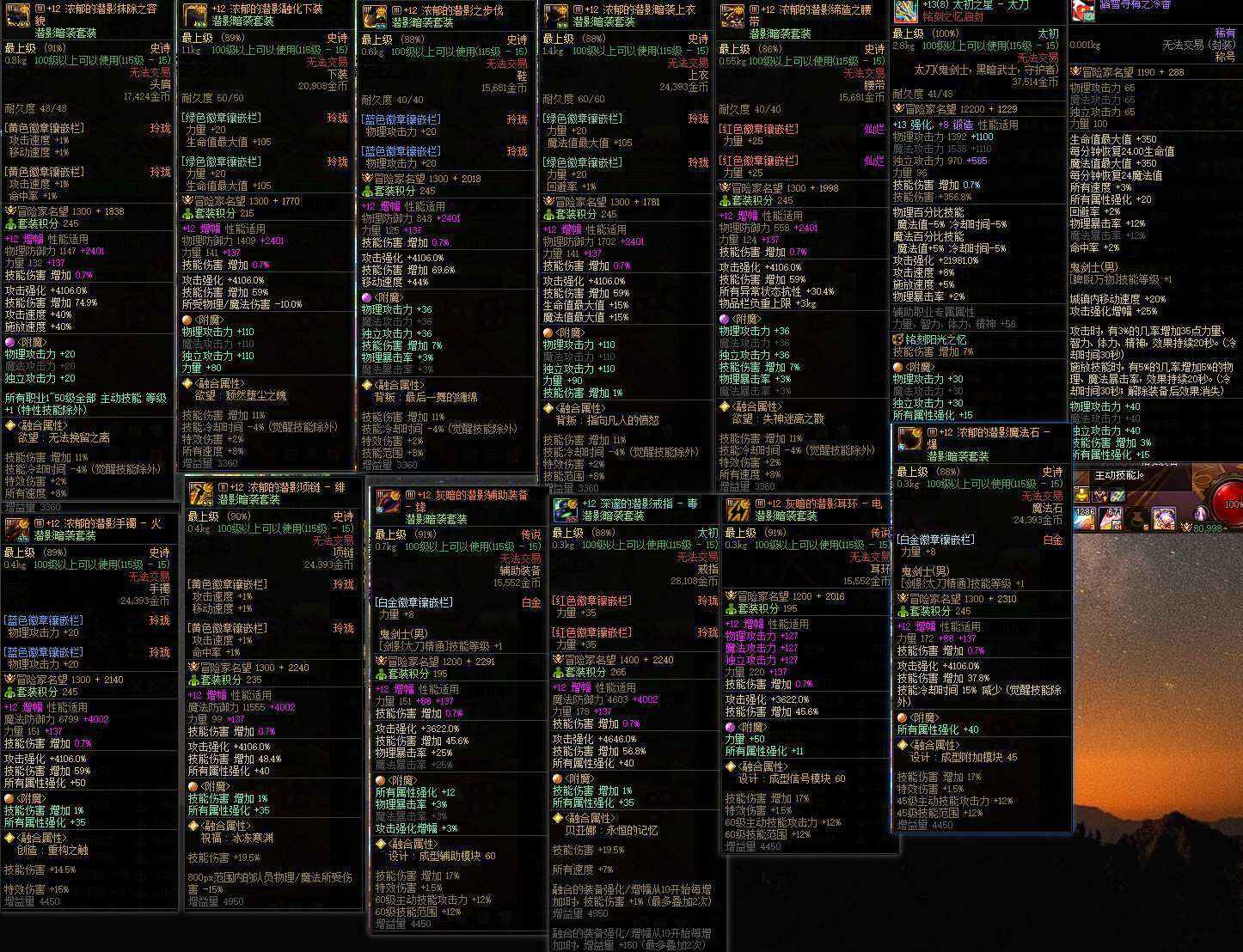Click 白金徽章镶嵌栏 on the magic stone tooltip
This screenshot has height=952, width=1243.
936,540
